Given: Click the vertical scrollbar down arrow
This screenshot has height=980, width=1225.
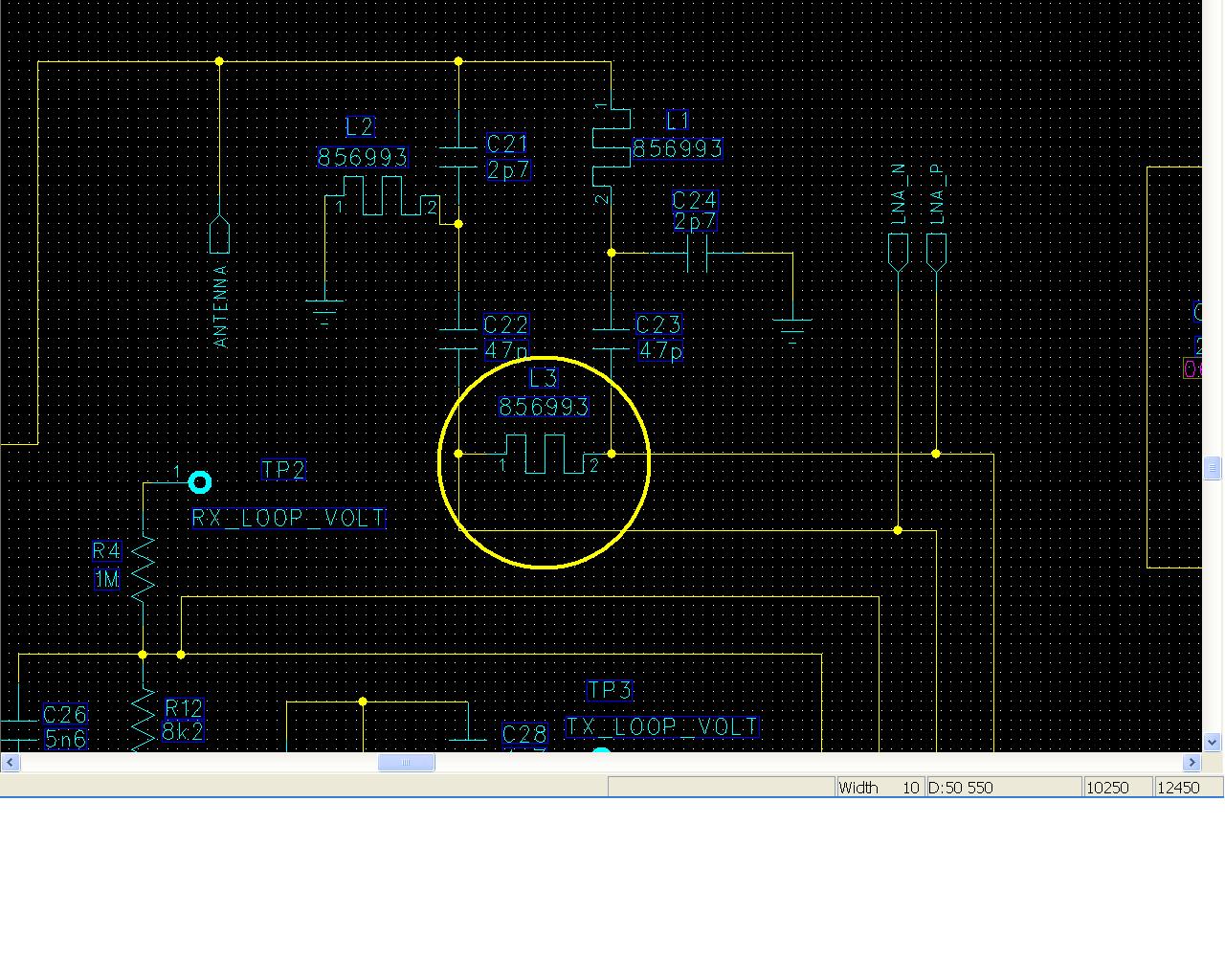Looking at the screenshot, I should click(1213, 742).
